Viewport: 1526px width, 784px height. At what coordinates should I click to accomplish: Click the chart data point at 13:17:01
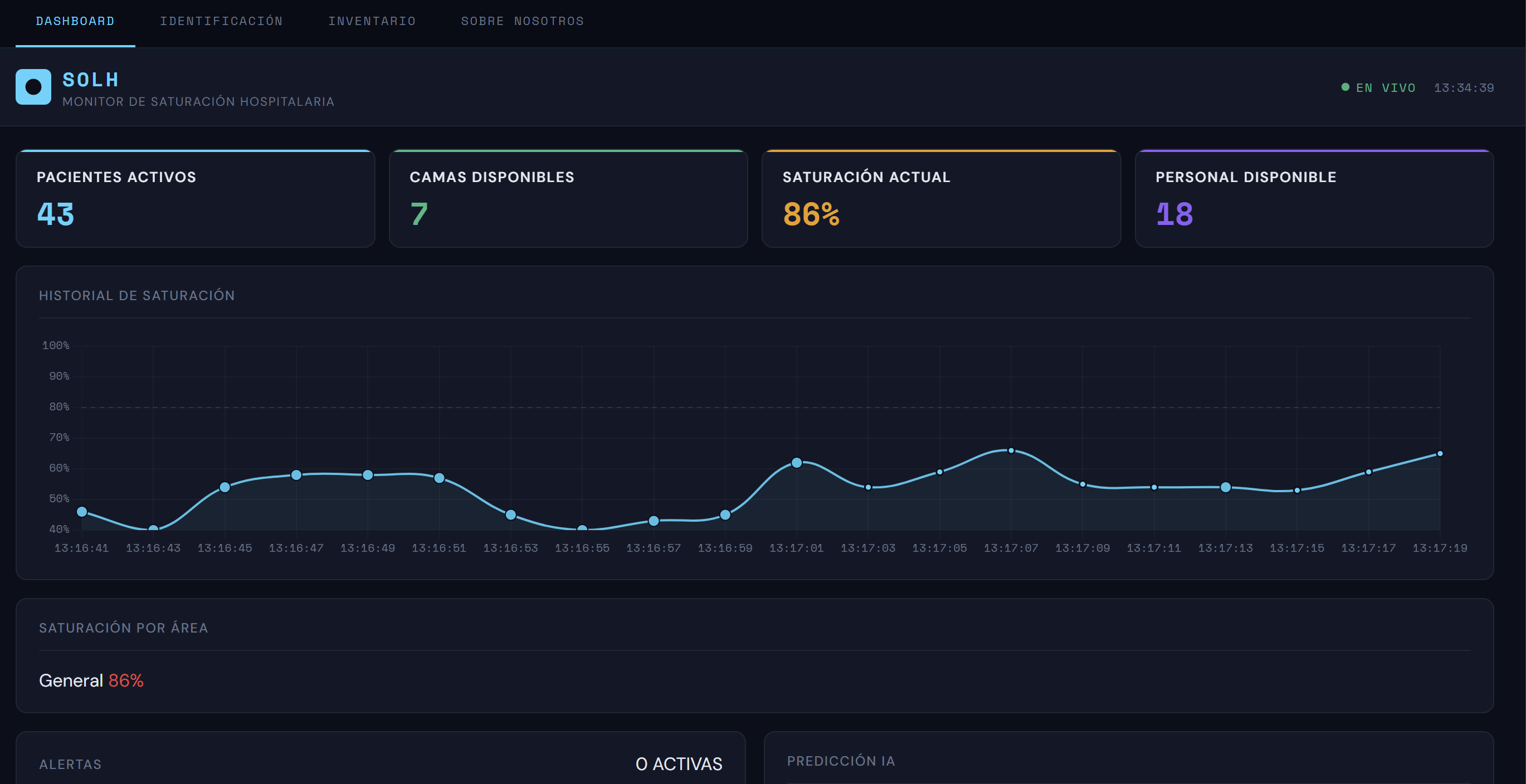point(797,463)
